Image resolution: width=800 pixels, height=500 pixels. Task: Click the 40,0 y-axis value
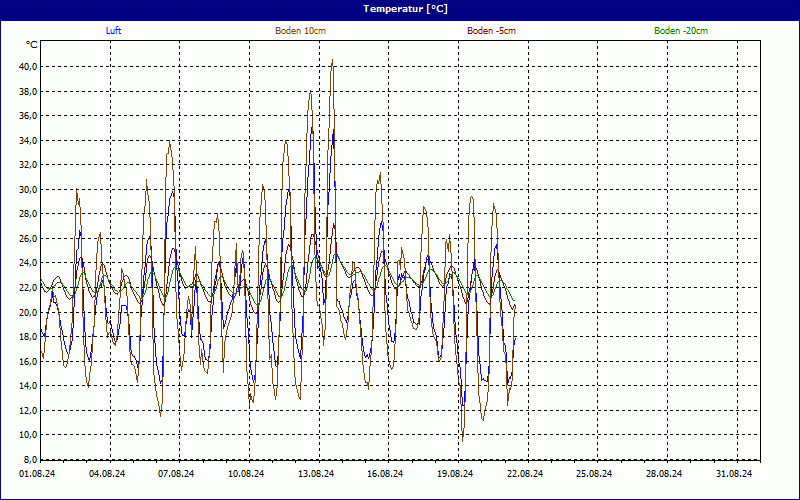click(28, 67)
